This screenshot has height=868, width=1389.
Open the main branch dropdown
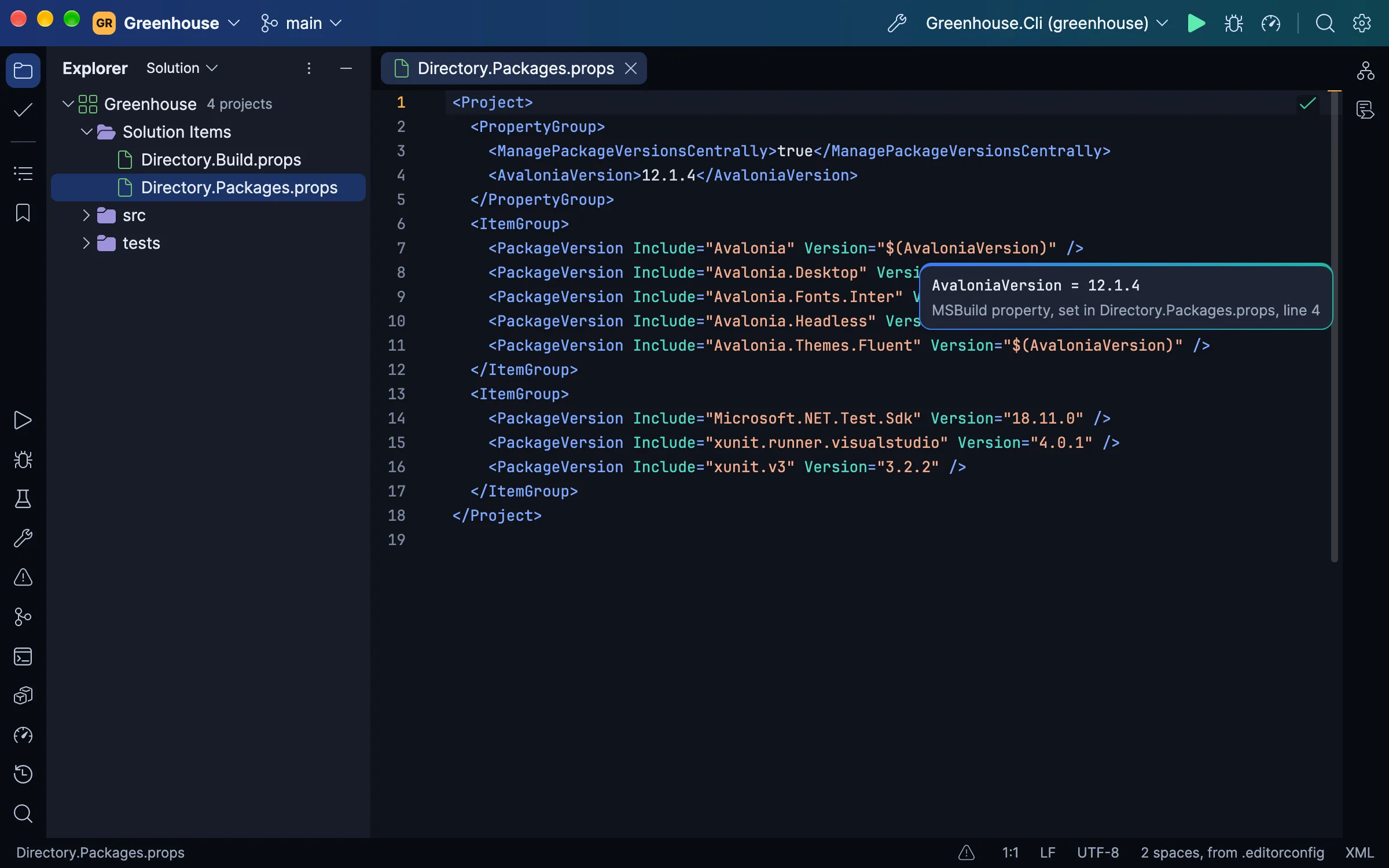[302, 23]
